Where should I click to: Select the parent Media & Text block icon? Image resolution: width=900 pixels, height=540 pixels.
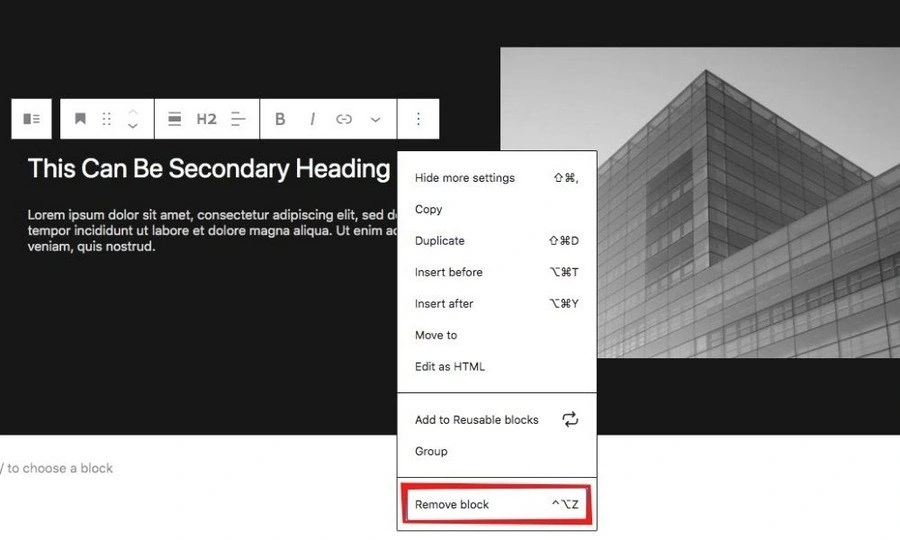click(31, 119)
